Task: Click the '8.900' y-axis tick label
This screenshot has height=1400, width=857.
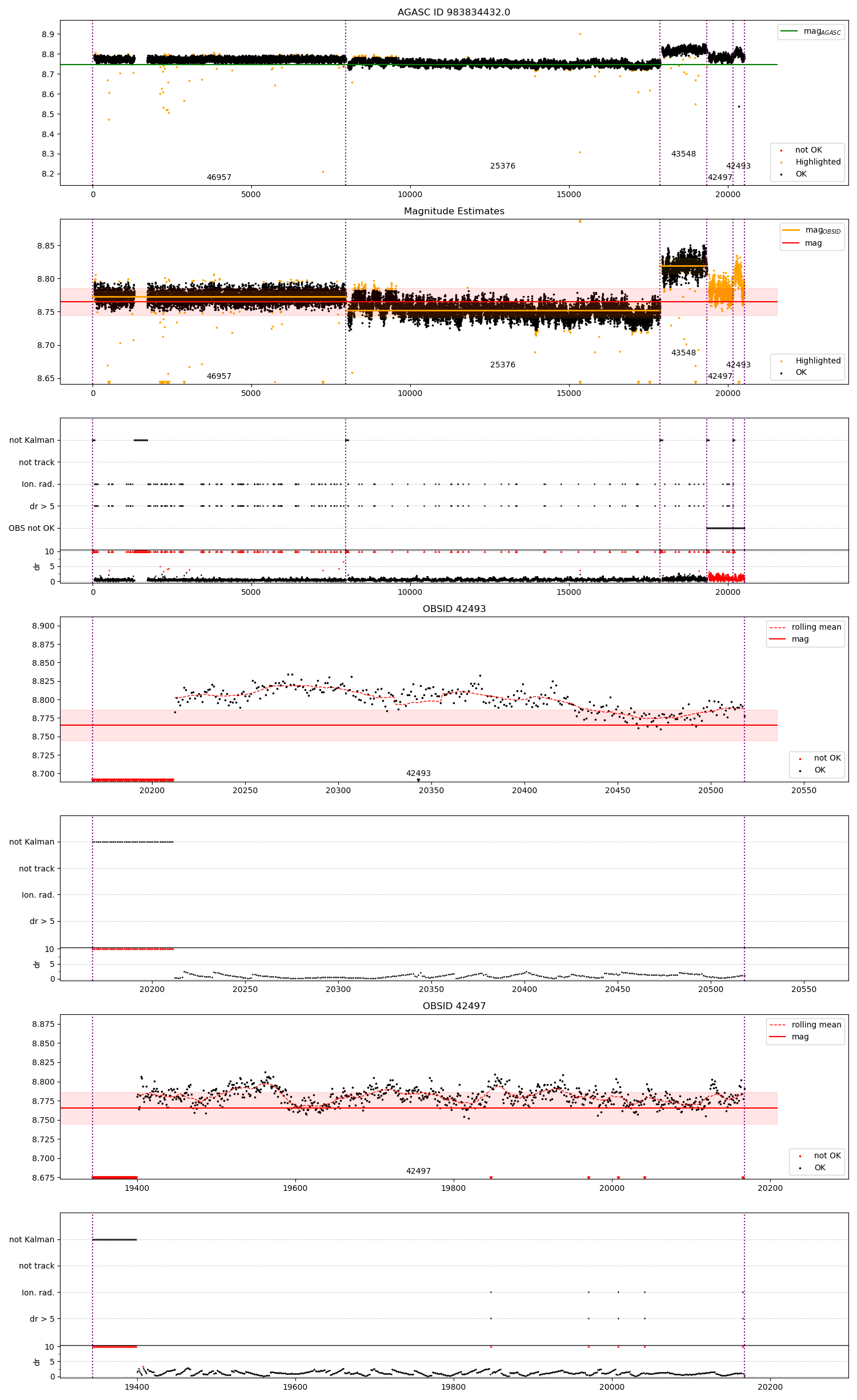Action: point(43,626)
